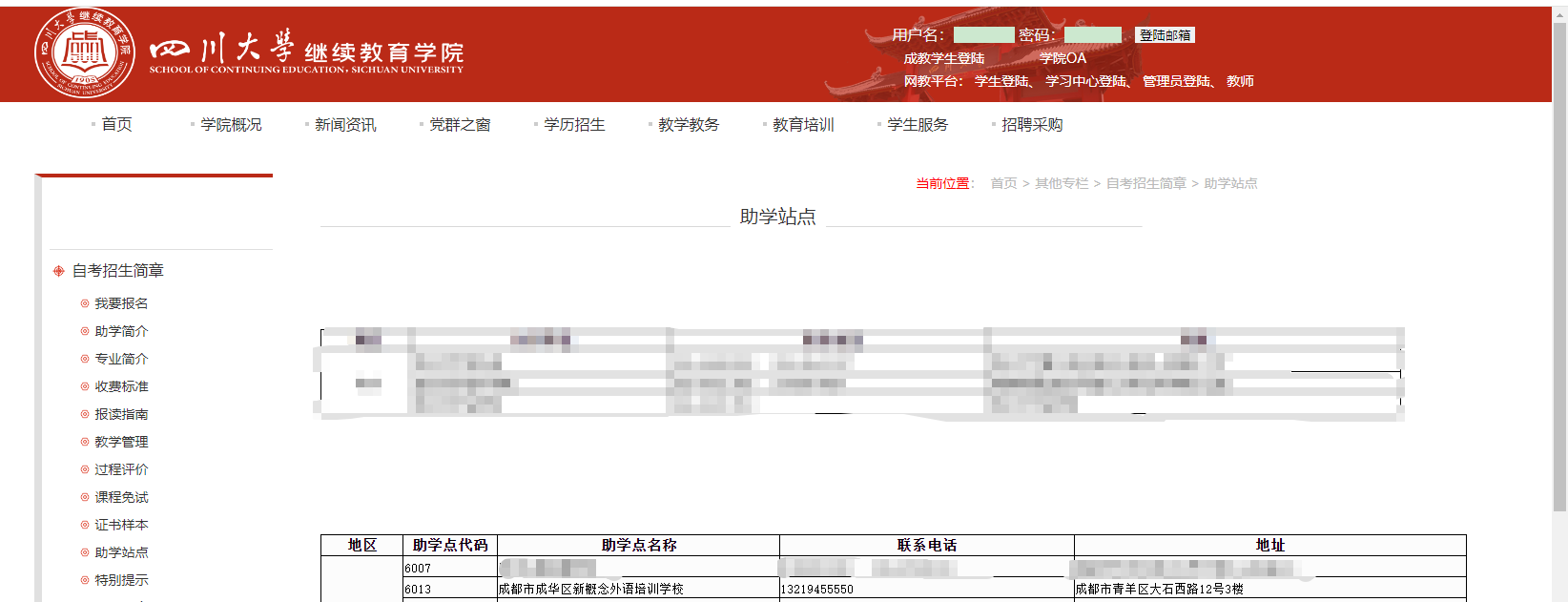The width and height of the screenshot is (1568, 602).
Task: Click the red diamond icon beside 自考招生简章
Action: (59, 271)
